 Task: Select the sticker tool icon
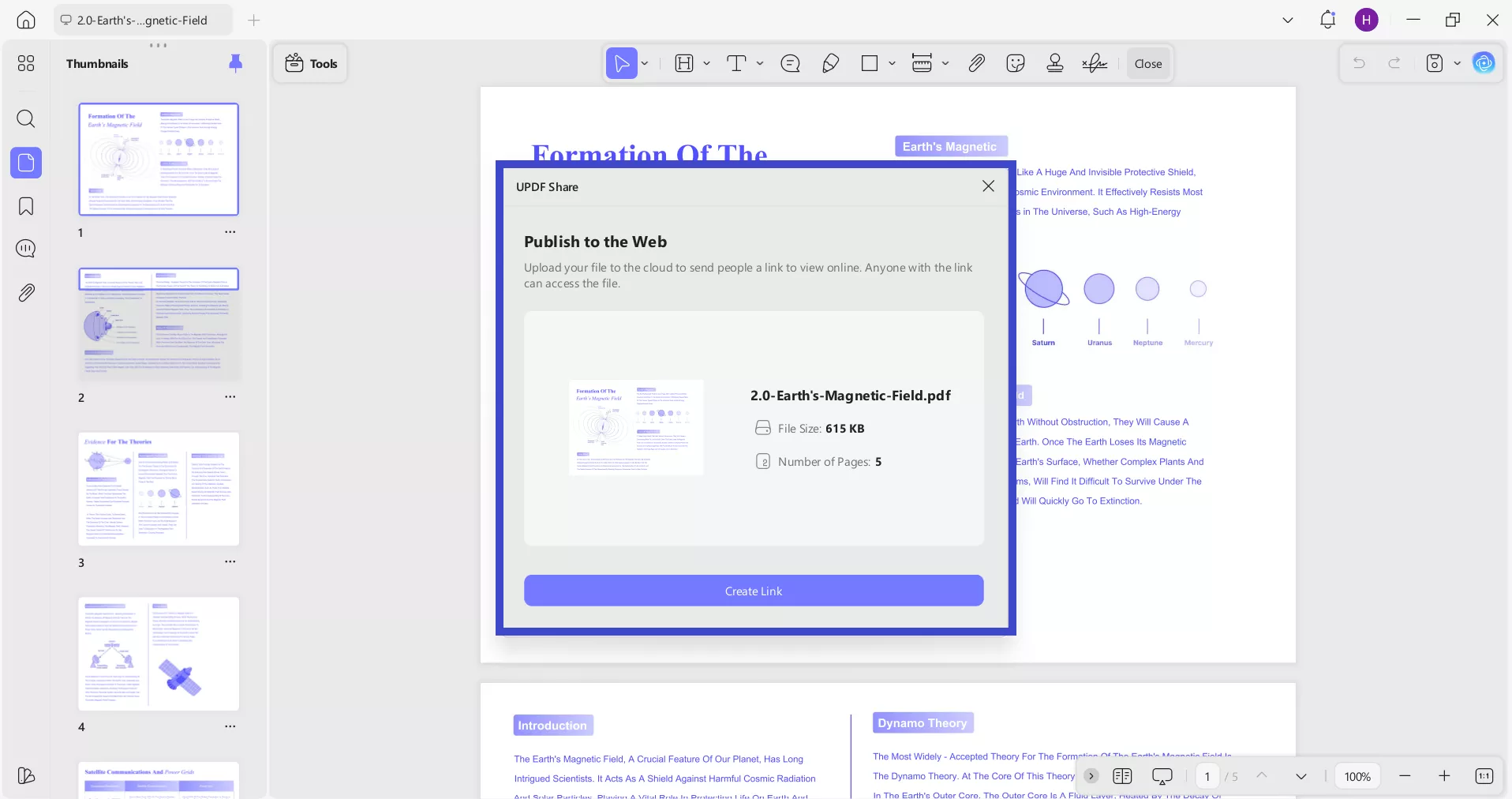coord(1016,63)
